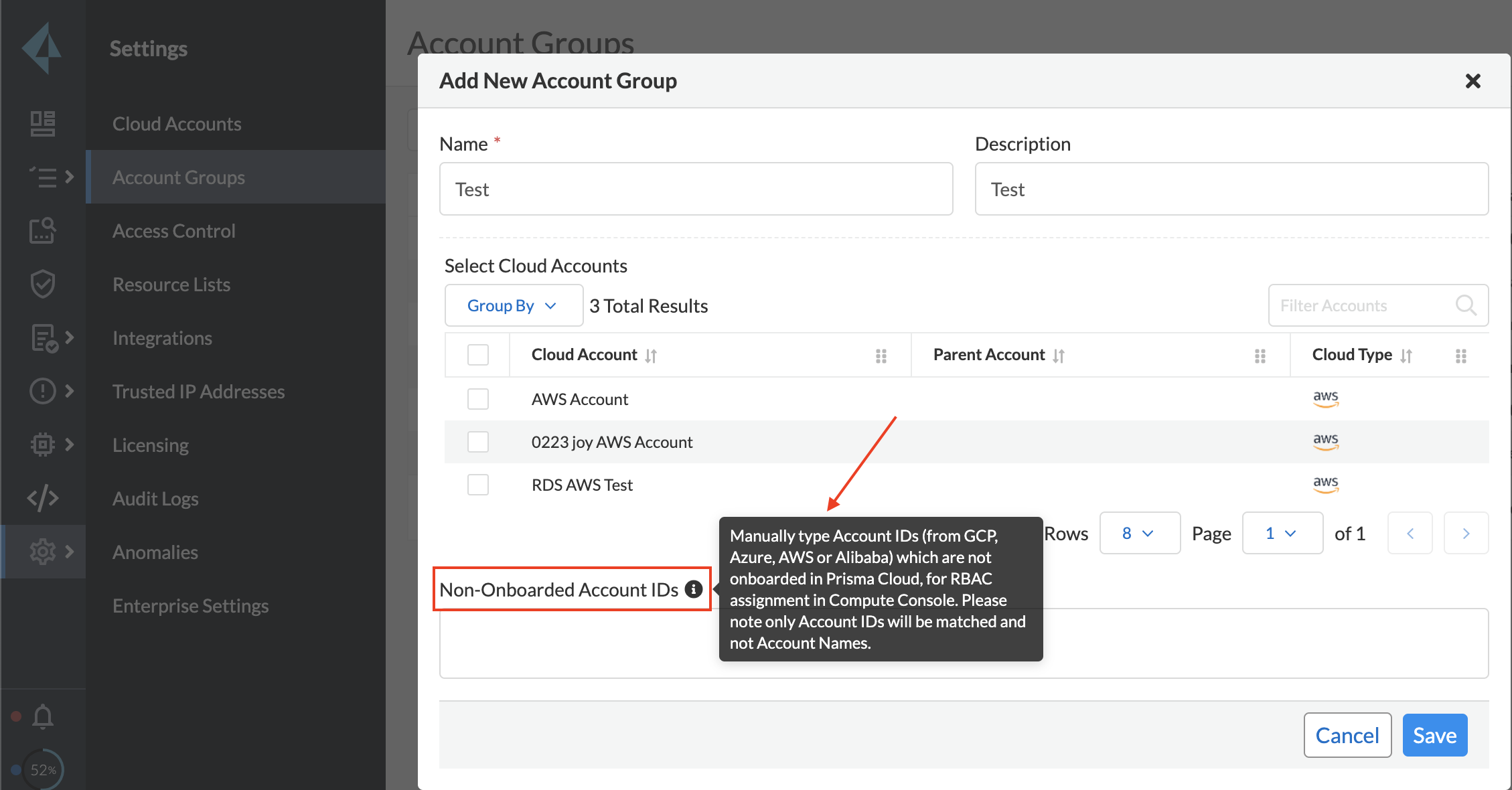Click the info icon beside Non-Onboarded Account IDs

(x=694, y=589)
